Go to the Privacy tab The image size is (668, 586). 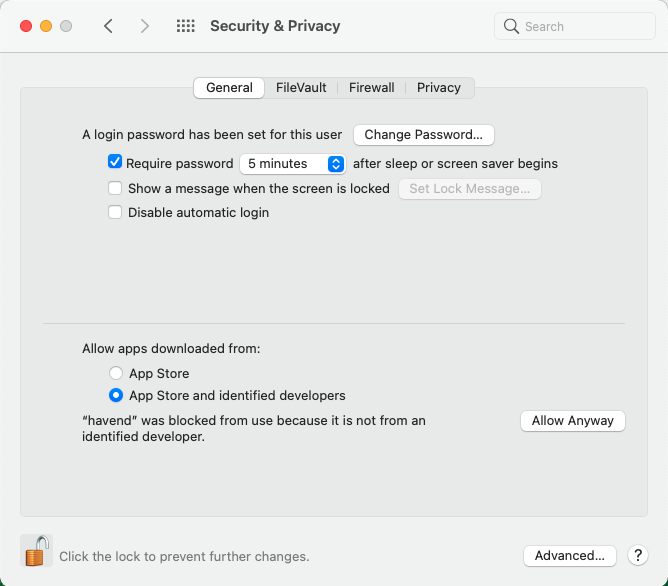tap(439, 88)
